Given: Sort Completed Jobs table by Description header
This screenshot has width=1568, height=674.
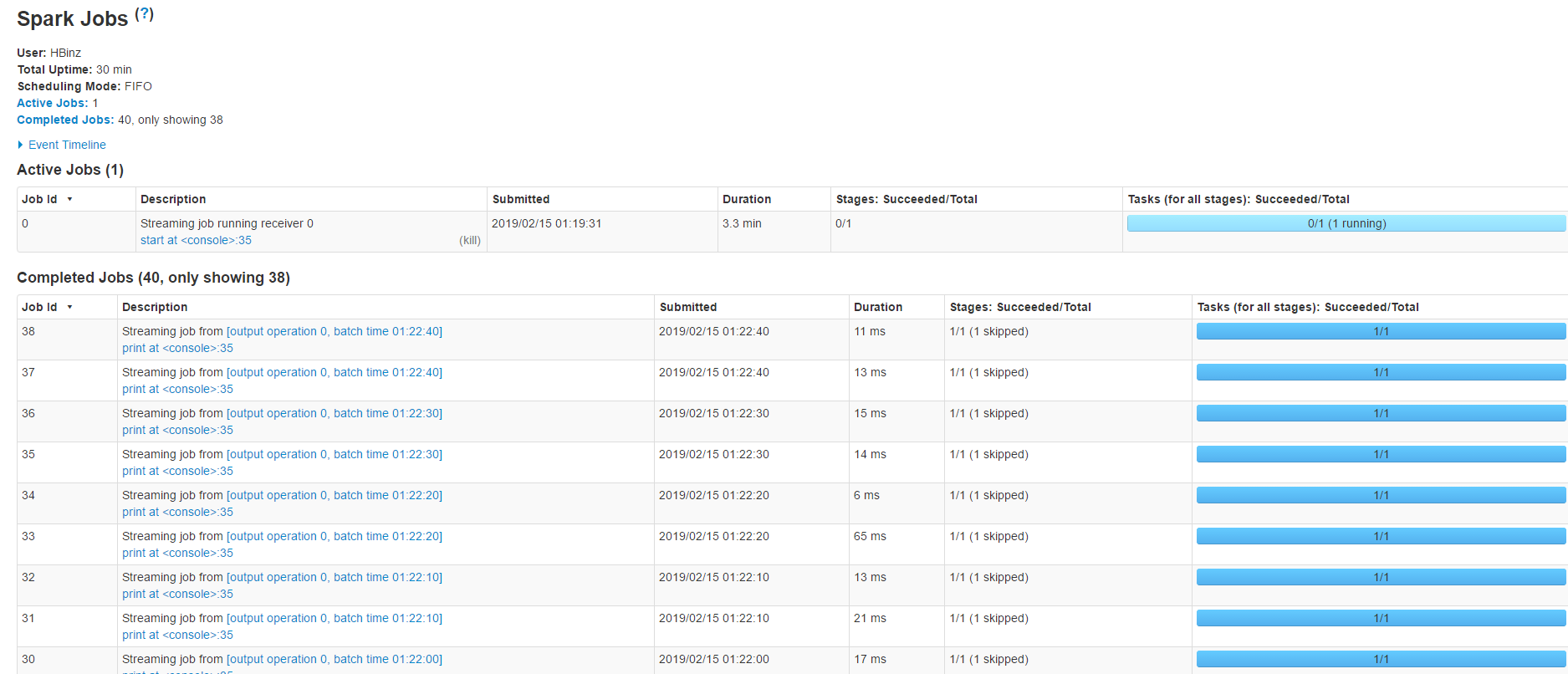Looking at the screenshot, I should tap(155, 307).
